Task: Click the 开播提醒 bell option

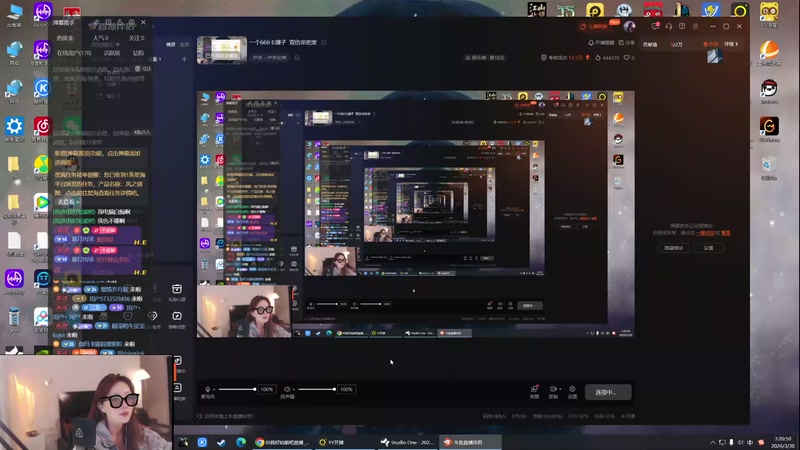Action: (x=602, y=43)
